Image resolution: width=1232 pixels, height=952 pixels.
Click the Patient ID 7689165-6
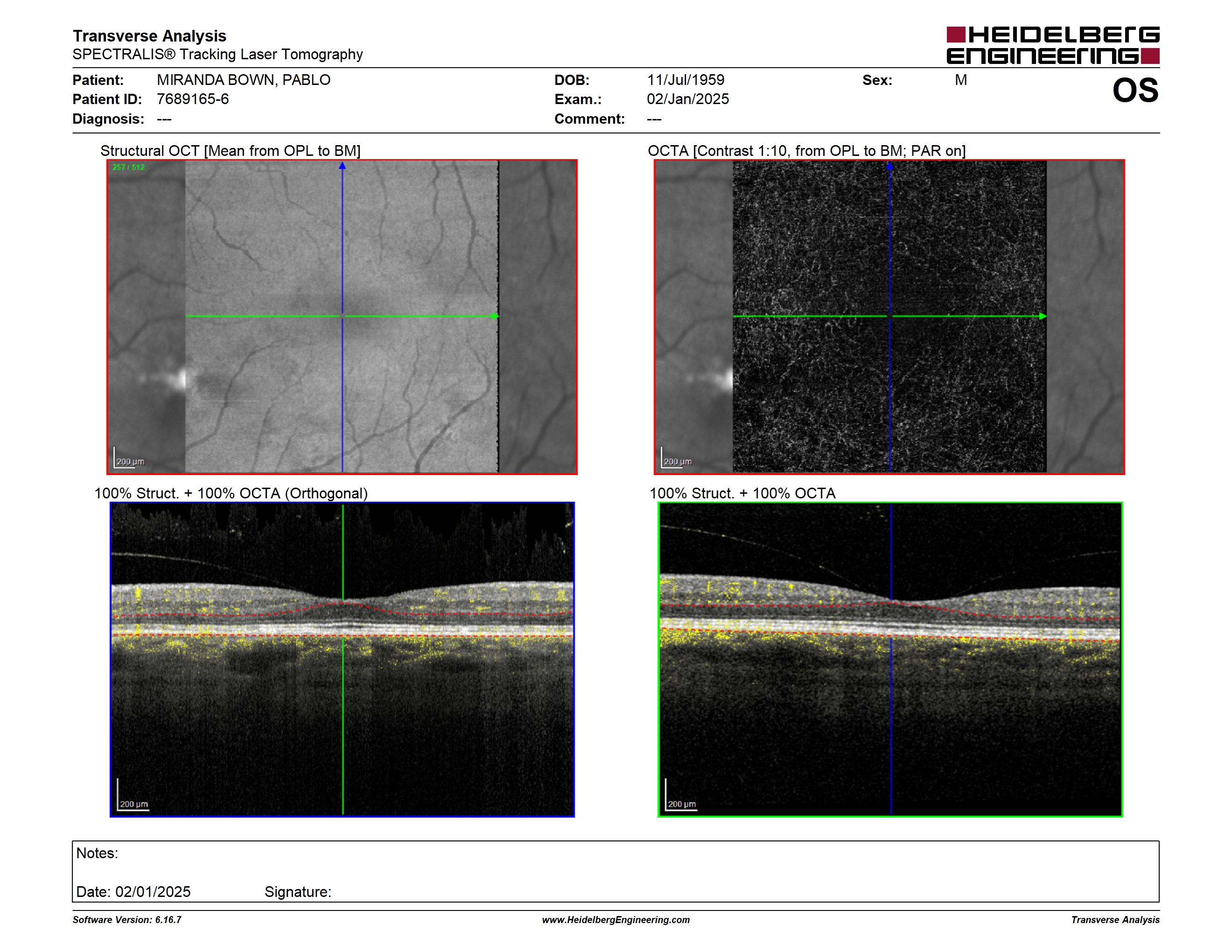(193, 99)
